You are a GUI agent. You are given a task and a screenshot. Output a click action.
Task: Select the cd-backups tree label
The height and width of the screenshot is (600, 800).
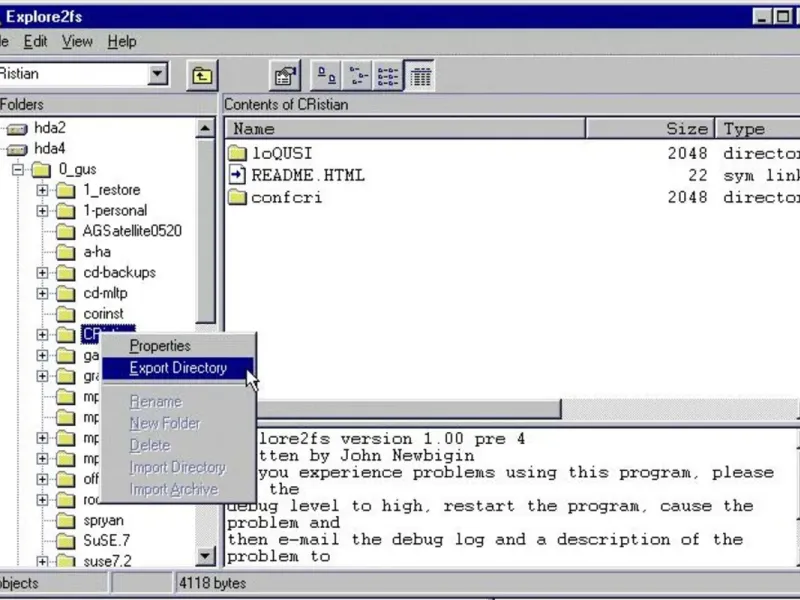119,273
